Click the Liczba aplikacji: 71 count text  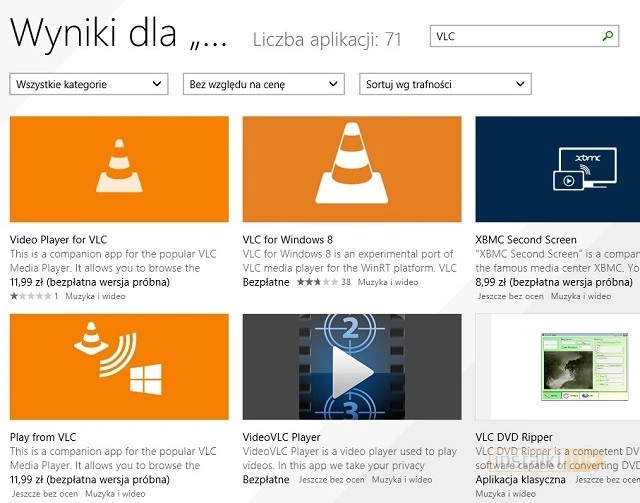pyautogui.click(x=327, y=40)
